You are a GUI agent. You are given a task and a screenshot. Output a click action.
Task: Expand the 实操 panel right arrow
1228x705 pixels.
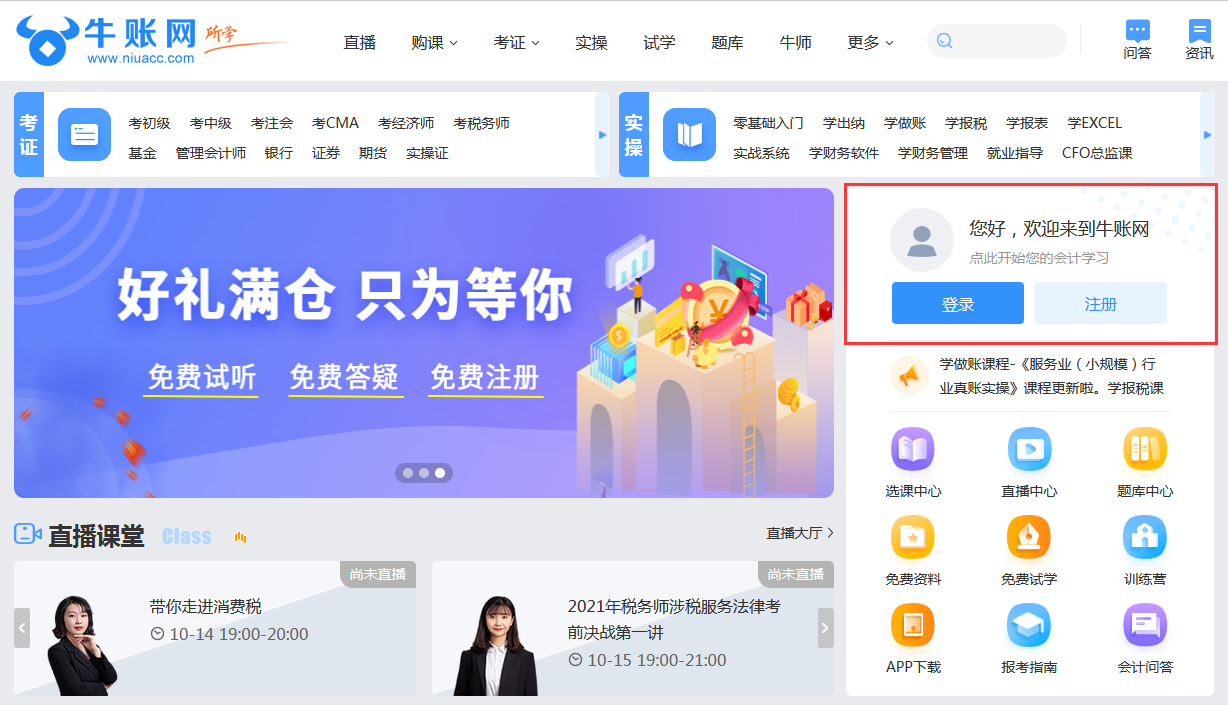1207,135
